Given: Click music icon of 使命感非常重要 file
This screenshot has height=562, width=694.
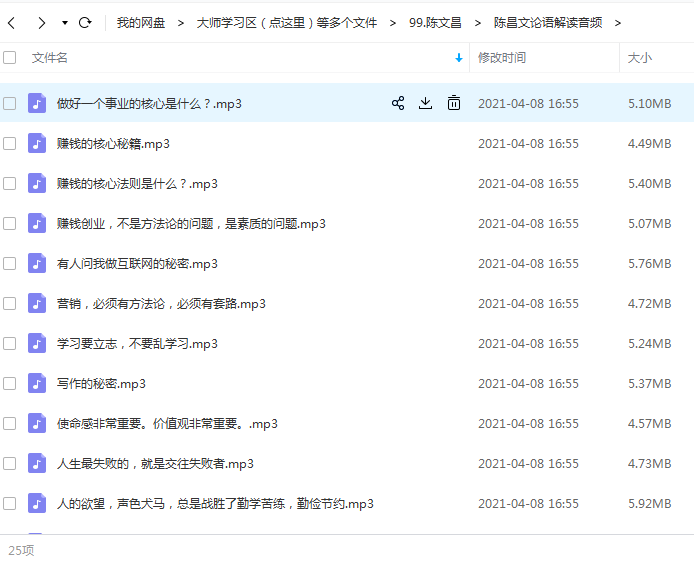Looking at the screenshot, I should click(37, 423).
